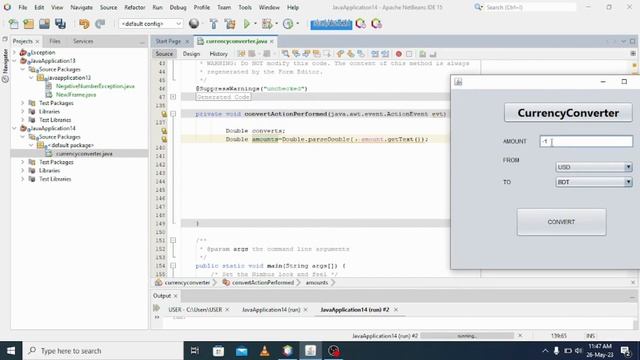Click the memory usage bar in toolbar
The height and width of the screenshot is (360, 640).
(331, 24)
